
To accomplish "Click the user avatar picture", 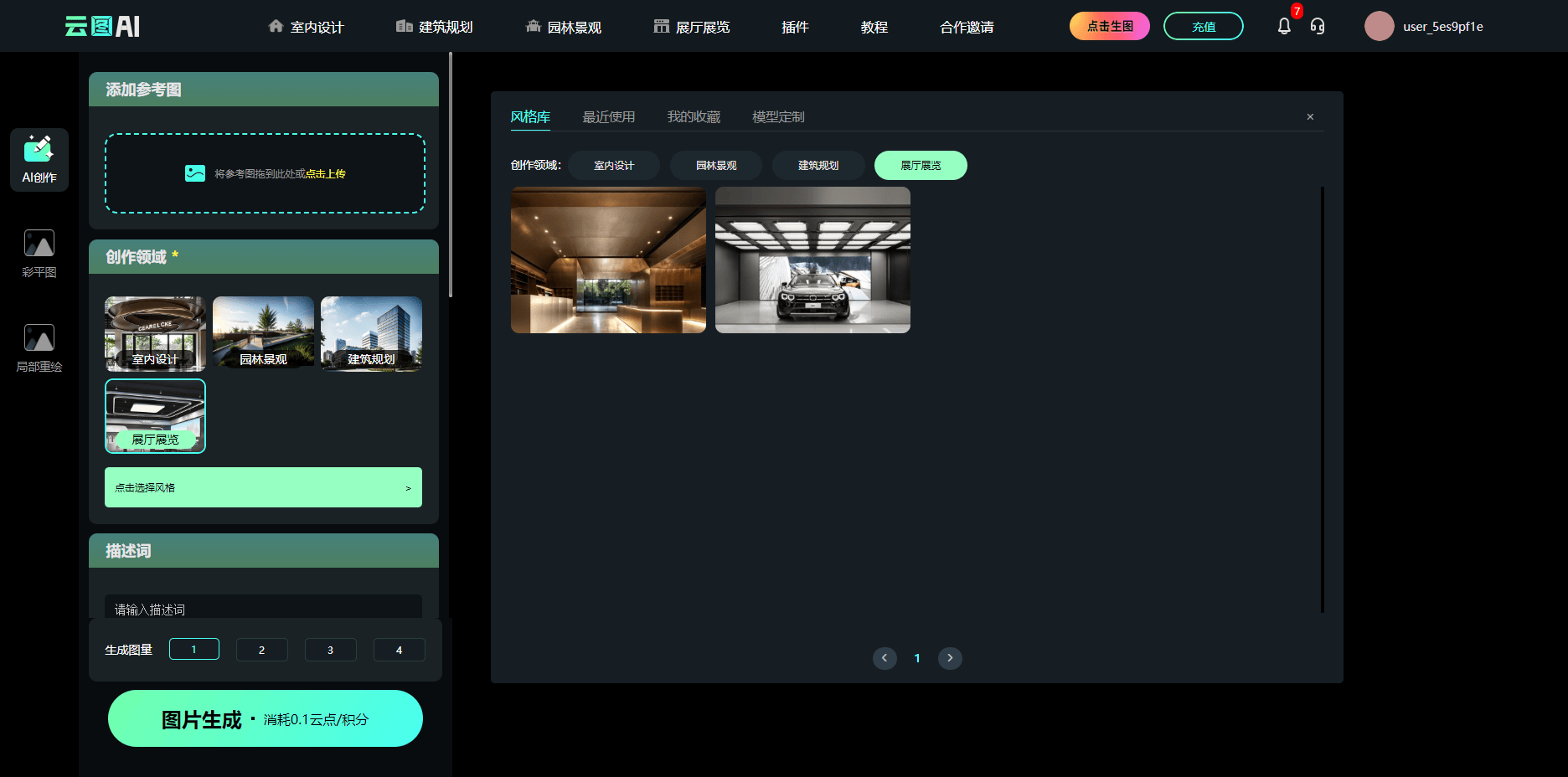I will [1379, 27].
